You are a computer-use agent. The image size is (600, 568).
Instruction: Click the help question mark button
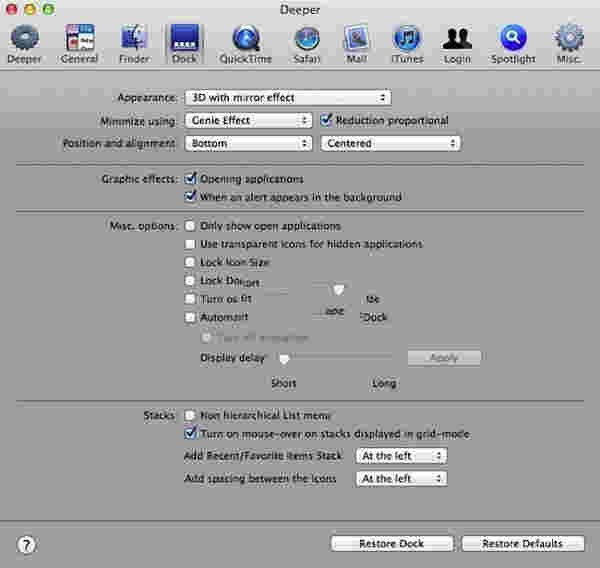27,544
